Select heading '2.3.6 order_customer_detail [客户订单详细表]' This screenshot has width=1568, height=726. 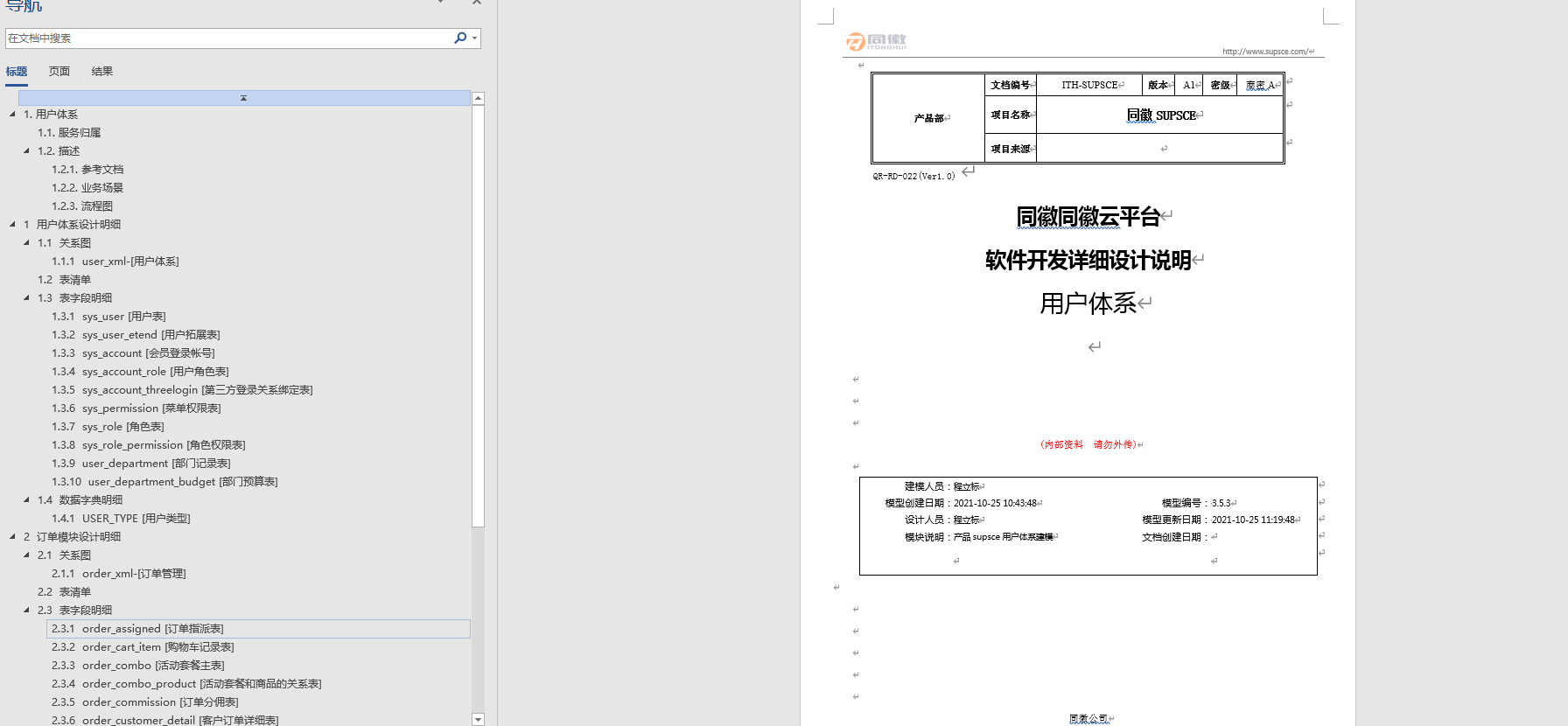coord(165,720)
